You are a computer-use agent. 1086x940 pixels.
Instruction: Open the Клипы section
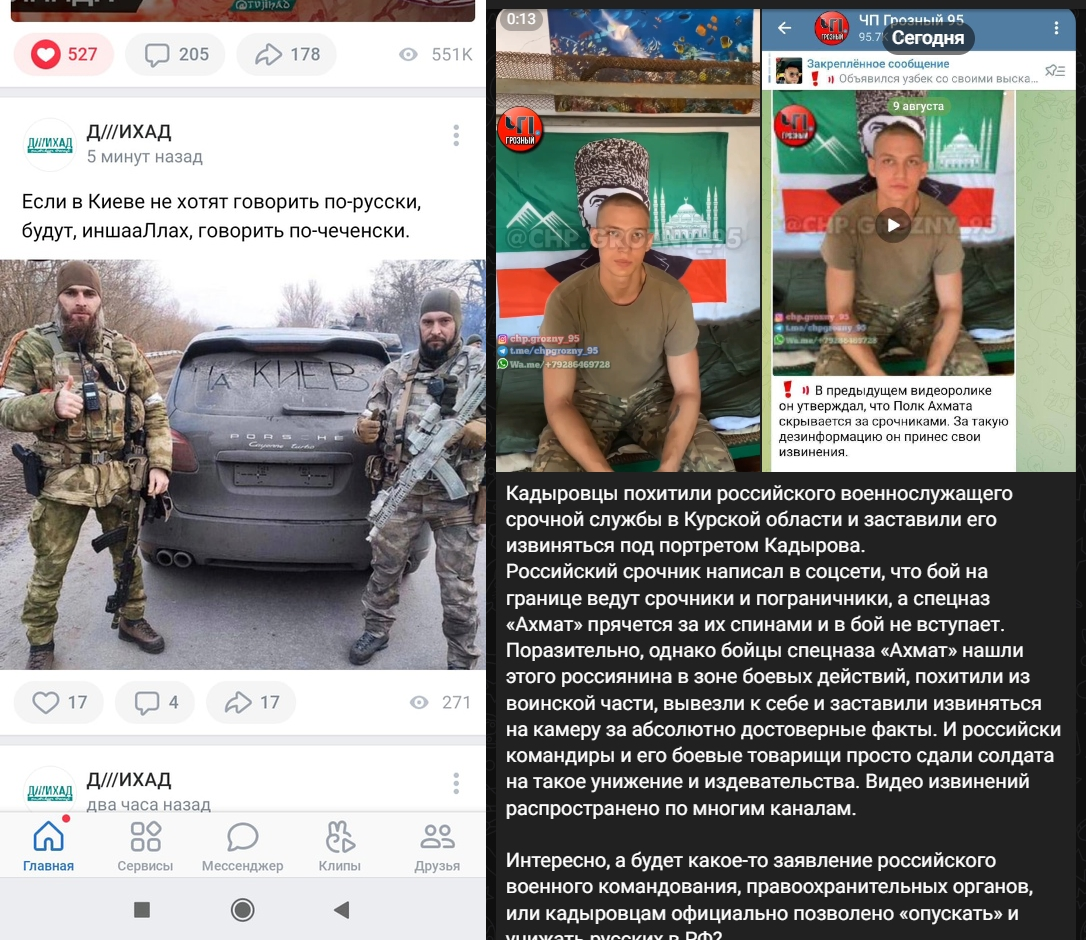339,846
